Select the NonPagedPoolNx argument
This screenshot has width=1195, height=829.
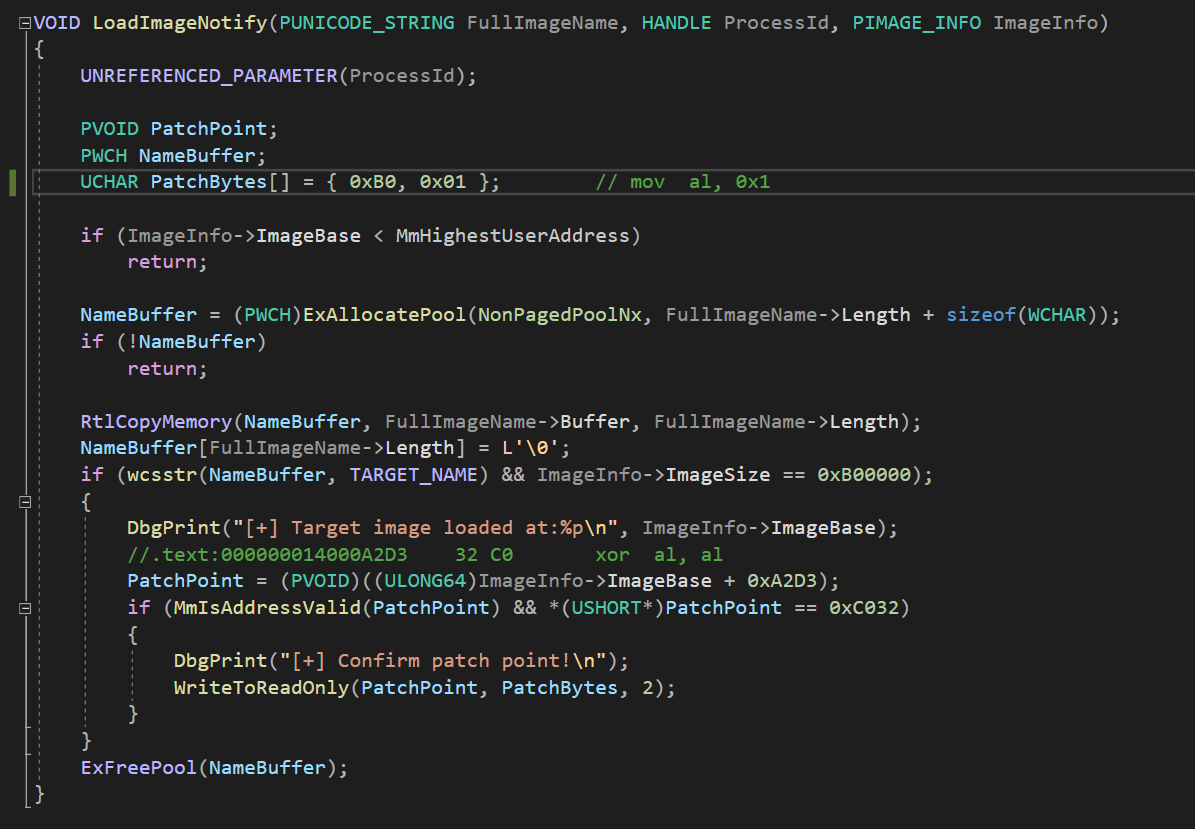click(559, 315)
